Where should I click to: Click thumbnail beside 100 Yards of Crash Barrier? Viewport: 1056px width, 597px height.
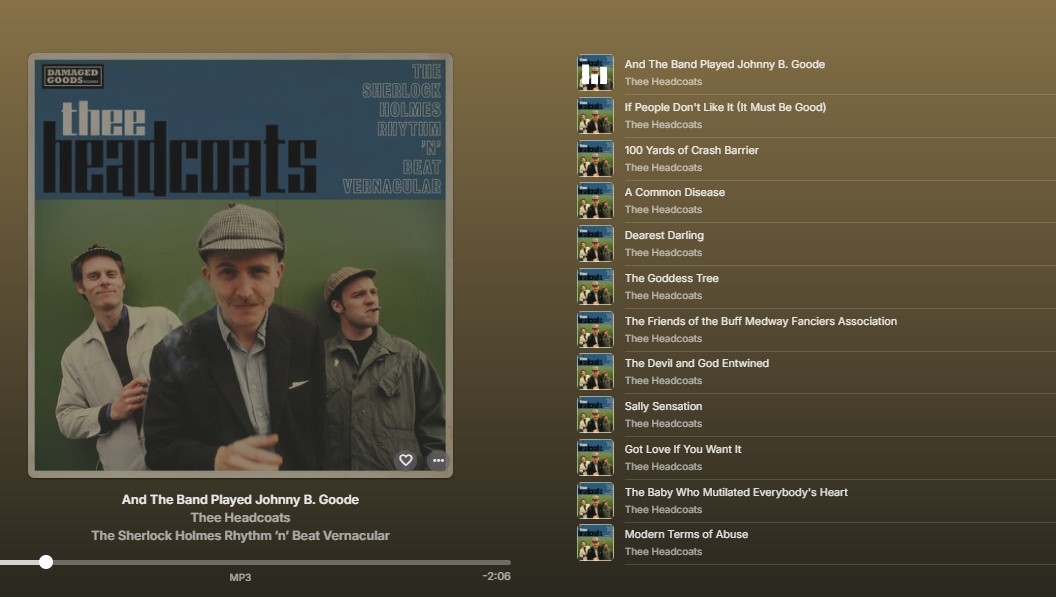595,158
